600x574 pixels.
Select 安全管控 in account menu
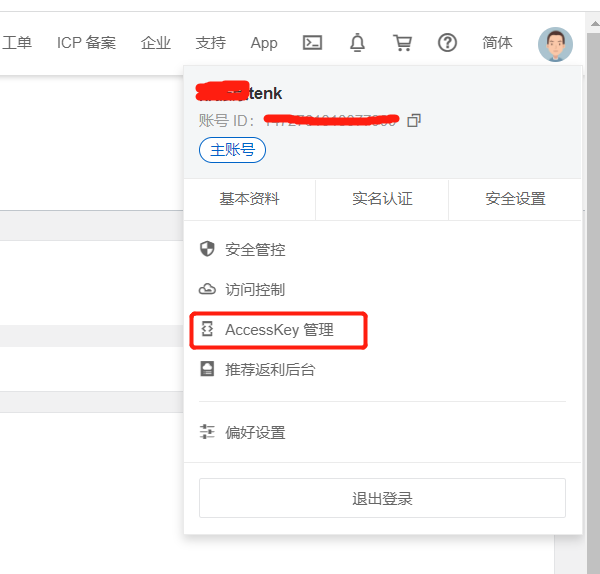(255, 249)
